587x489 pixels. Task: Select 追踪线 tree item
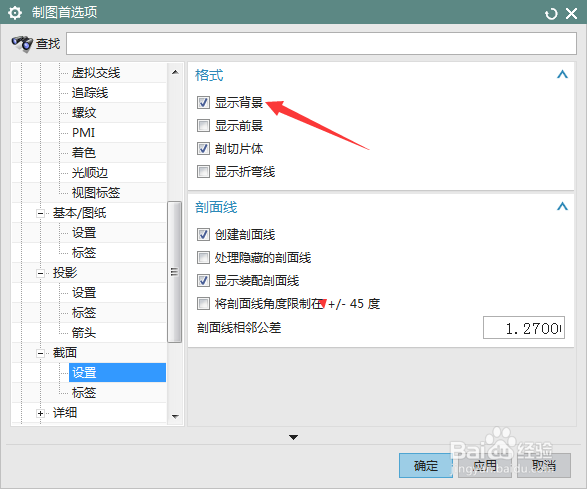pos(90,92)
